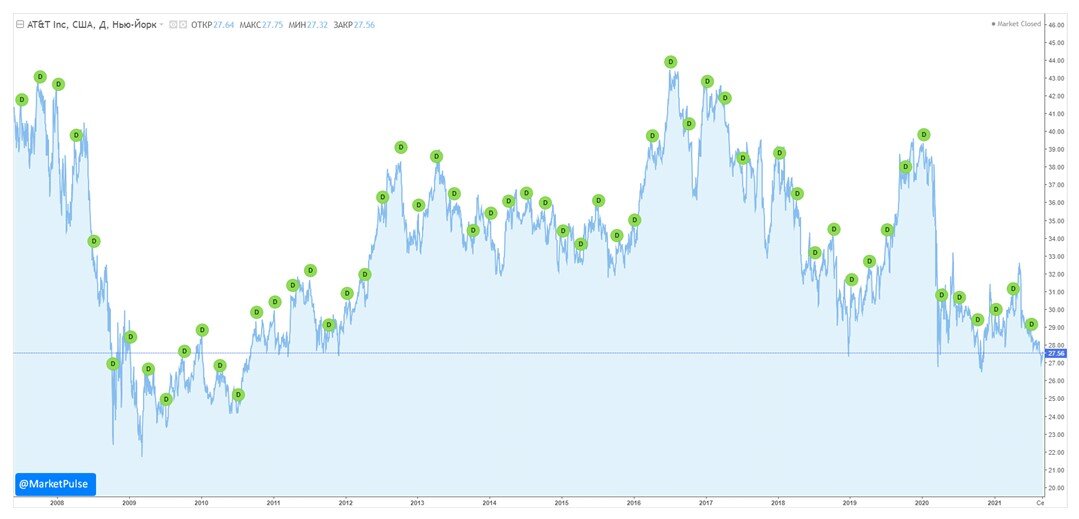
Task: Click the last dividend marker near 29.00 in 2021
Action: tap(1031, 324)
